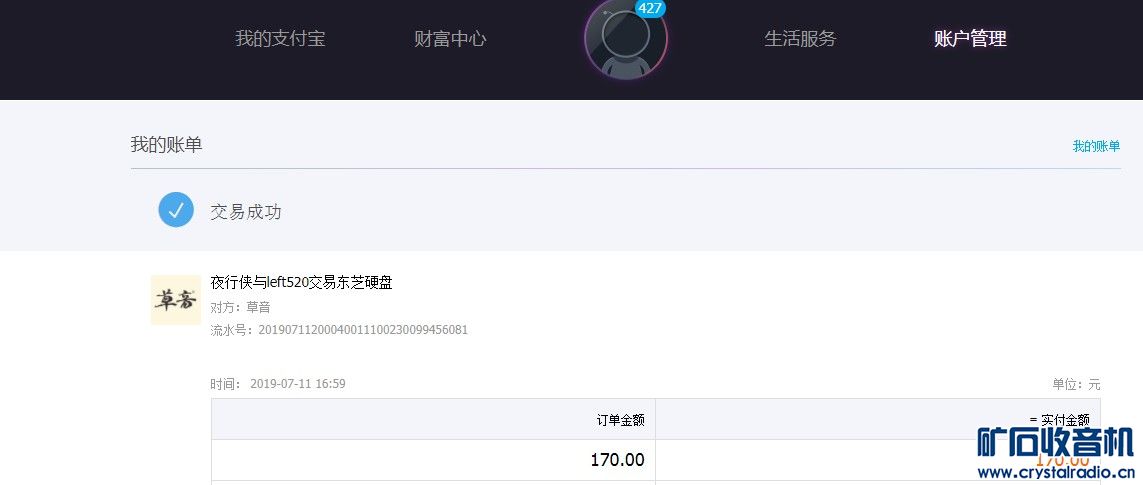
Task: Switch to the 财富中心 tab
Action: [x=450, y=39]
